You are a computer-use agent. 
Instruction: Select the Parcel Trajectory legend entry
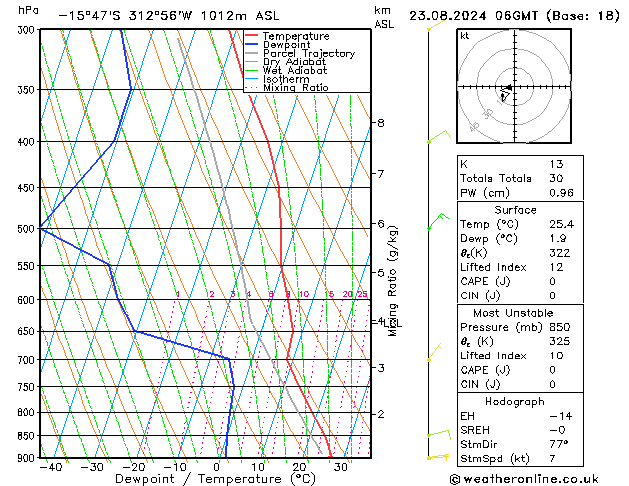click(x=309, y=53)
